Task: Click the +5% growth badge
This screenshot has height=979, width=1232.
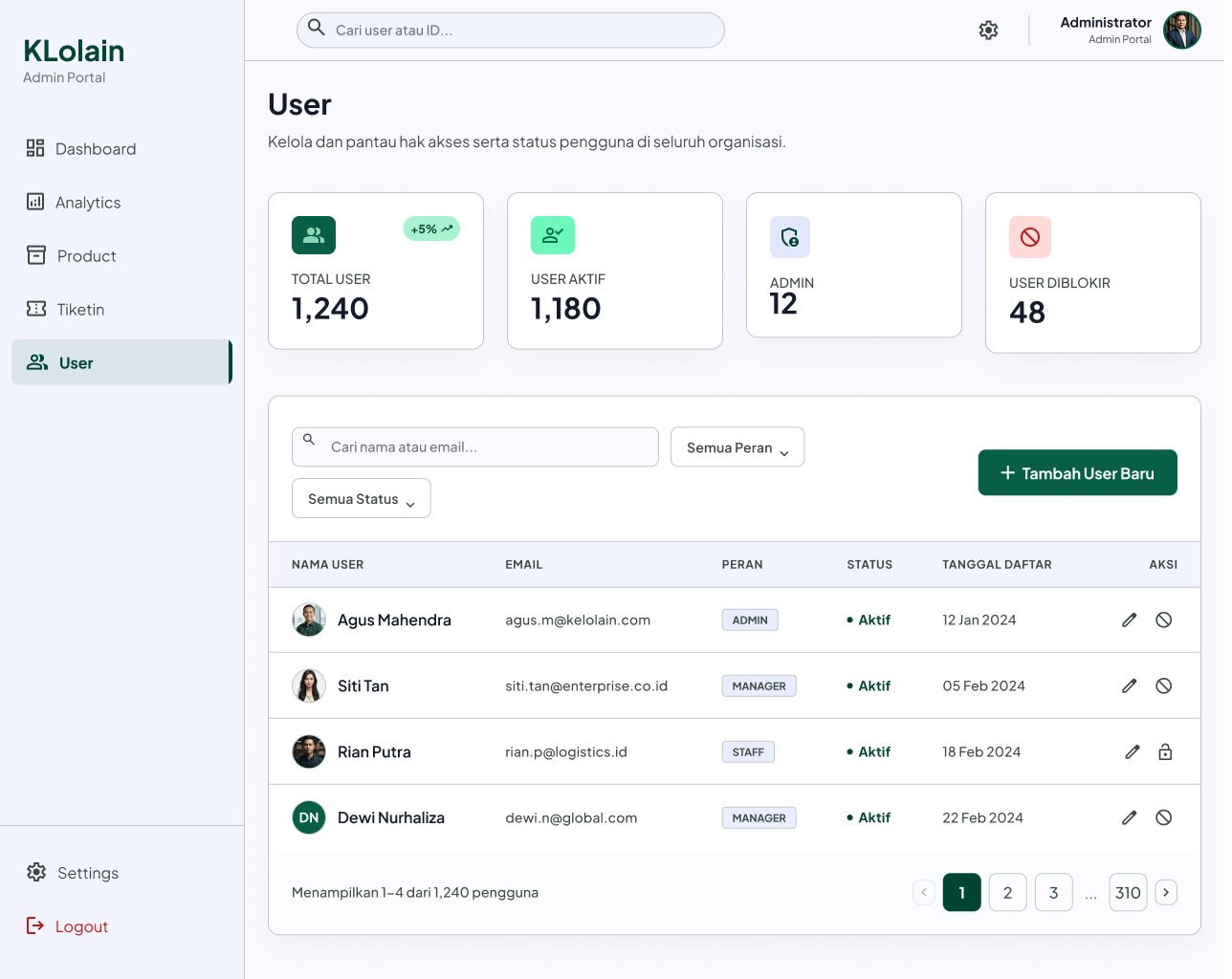Action: click(431, 228)
